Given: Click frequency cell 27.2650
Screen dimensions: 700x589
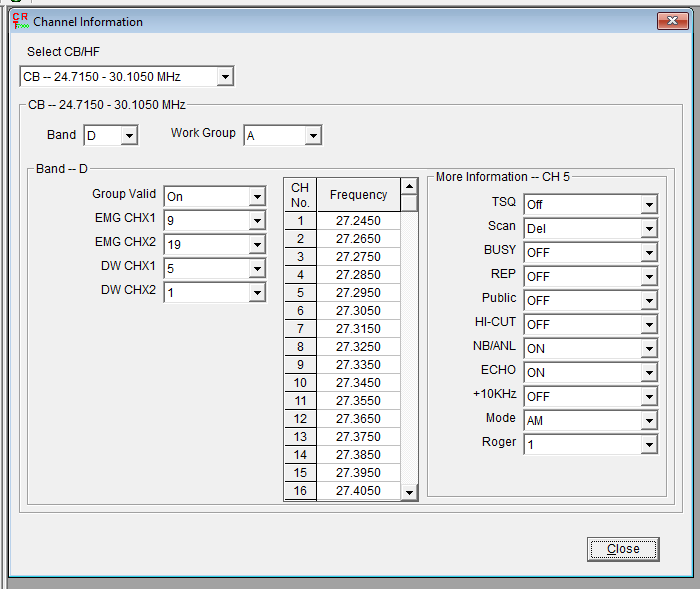Looking at the screenshot, I should pyautogui.click(x=358, y=239).
